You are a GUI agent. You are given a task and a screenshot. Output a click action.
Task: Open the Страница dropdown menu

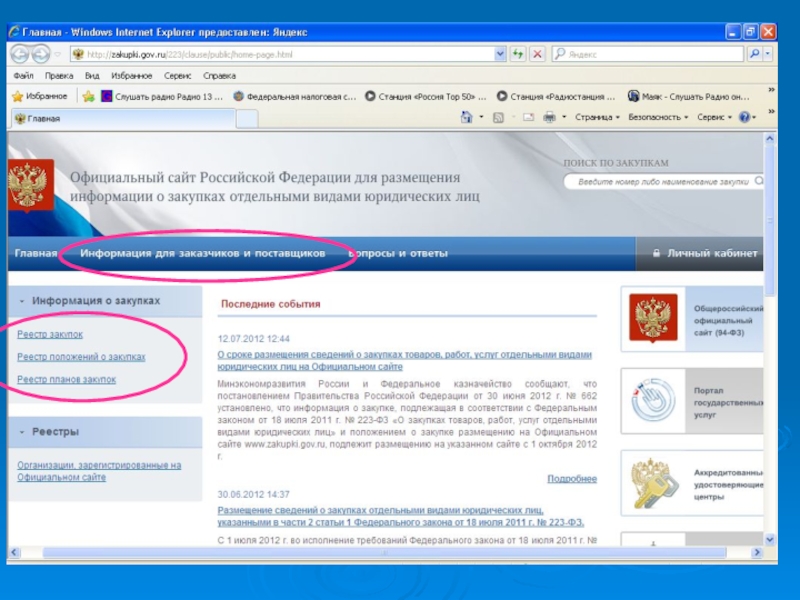pyautogui.click(x=597, y=117)
